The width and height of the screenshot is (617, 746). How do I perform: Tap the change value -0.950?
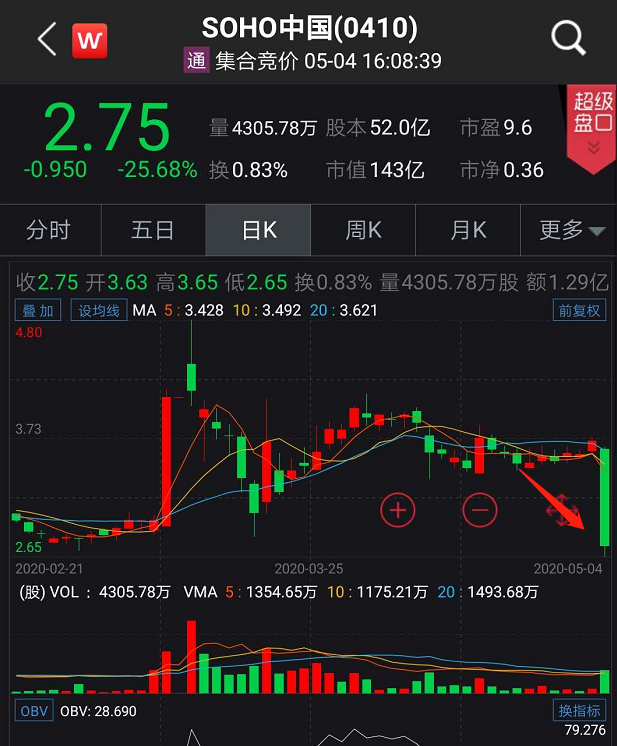pos(55,170)
